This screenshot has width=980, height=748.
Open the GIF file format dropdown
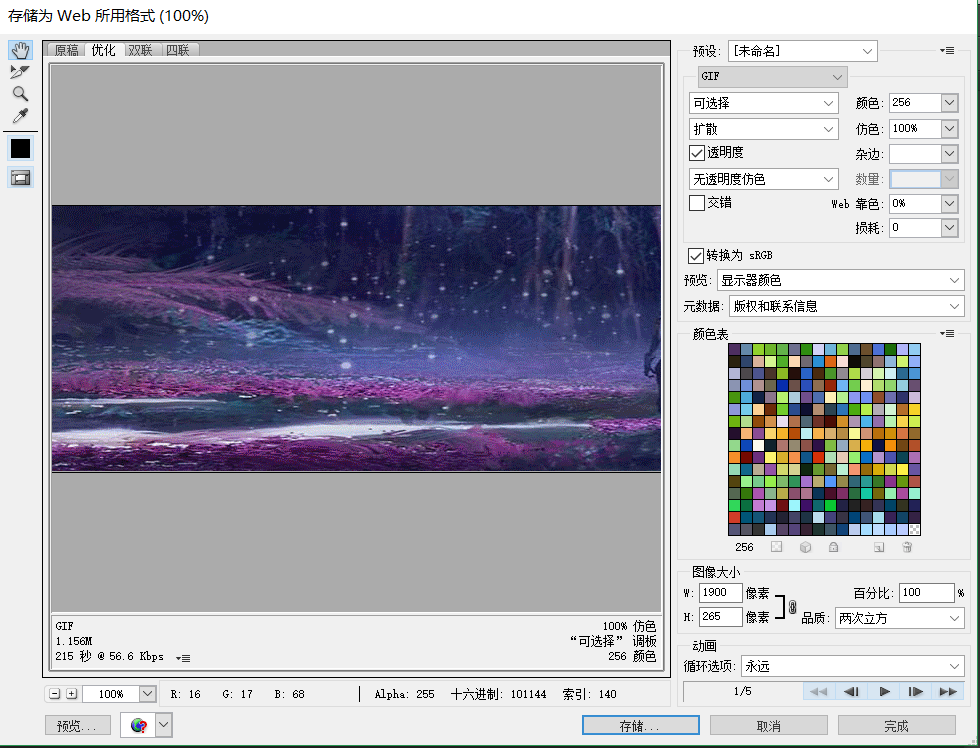pos(772,76)
